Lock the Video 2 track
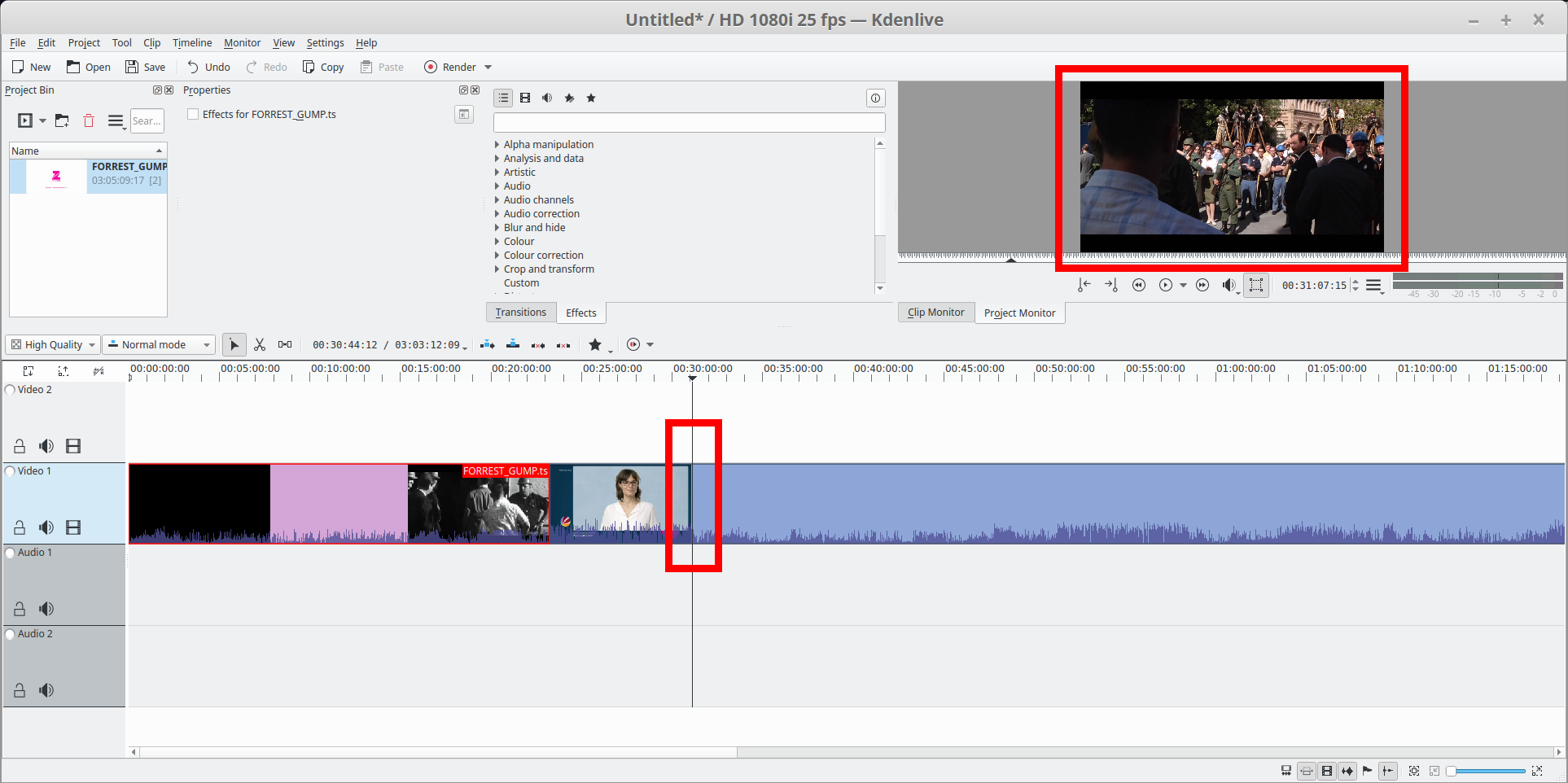The height and width of the screenshot is (783, 1568). 20,446
